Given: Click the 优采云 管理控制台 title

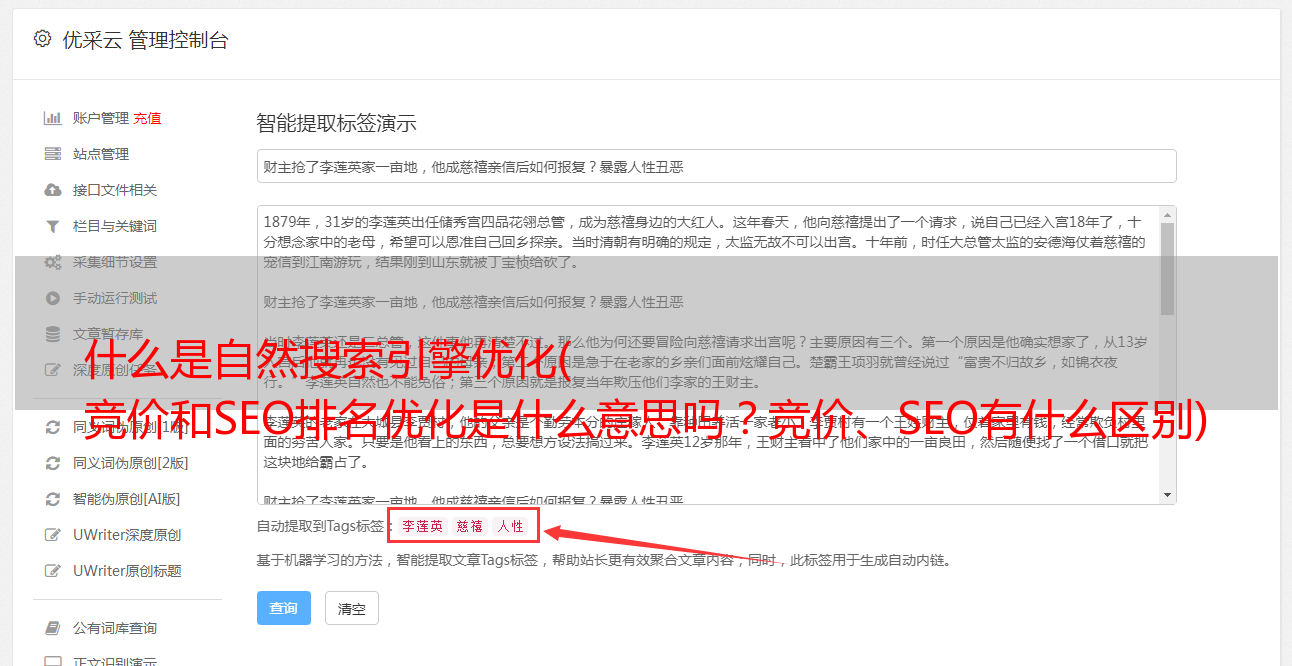Looking at the screenshot, I should [145, 40].
